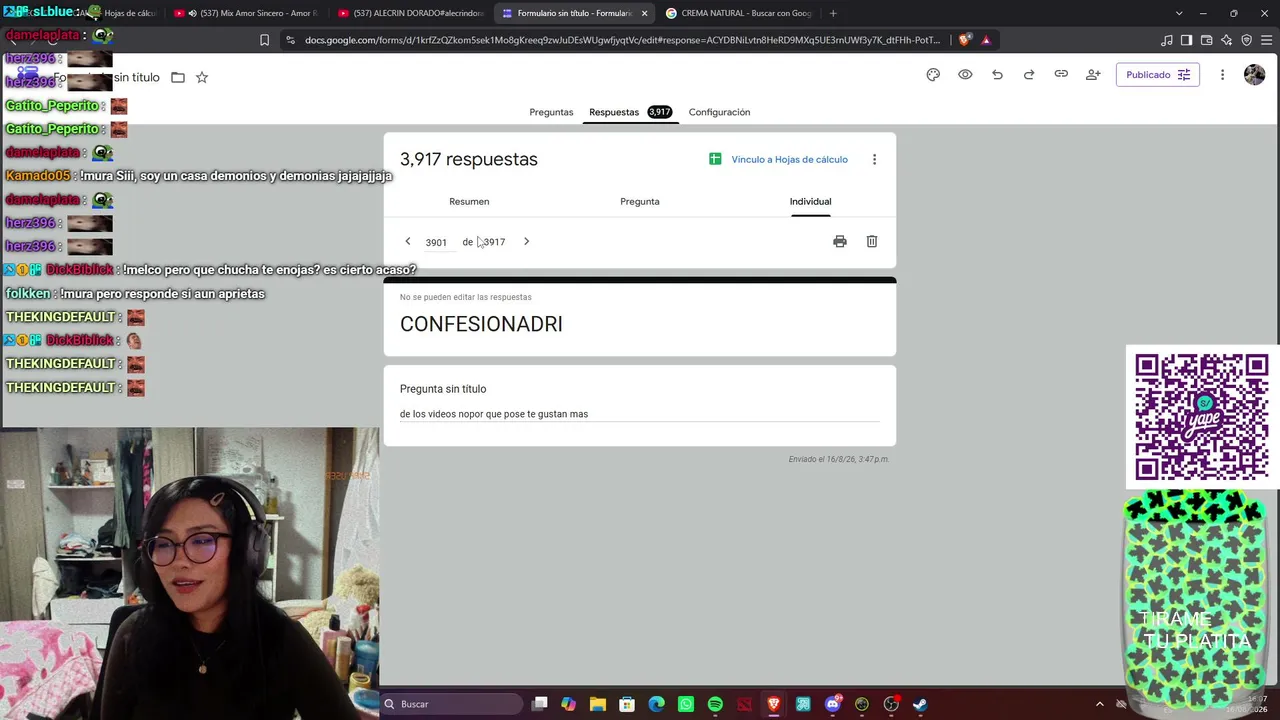Screen dimensions: 1280x720
Task: Redo the last form change
Action: point(1029,75)
